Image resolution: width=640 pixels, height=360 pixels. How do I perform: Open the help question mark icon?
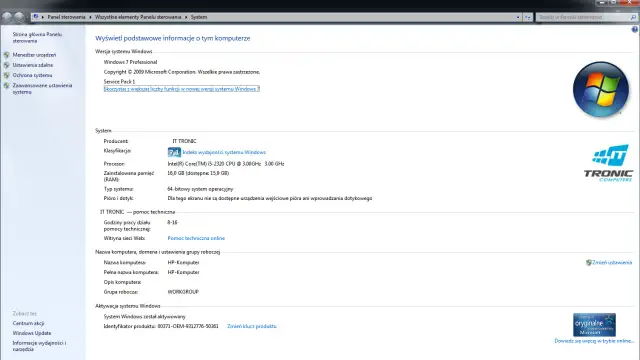(635, 29)
